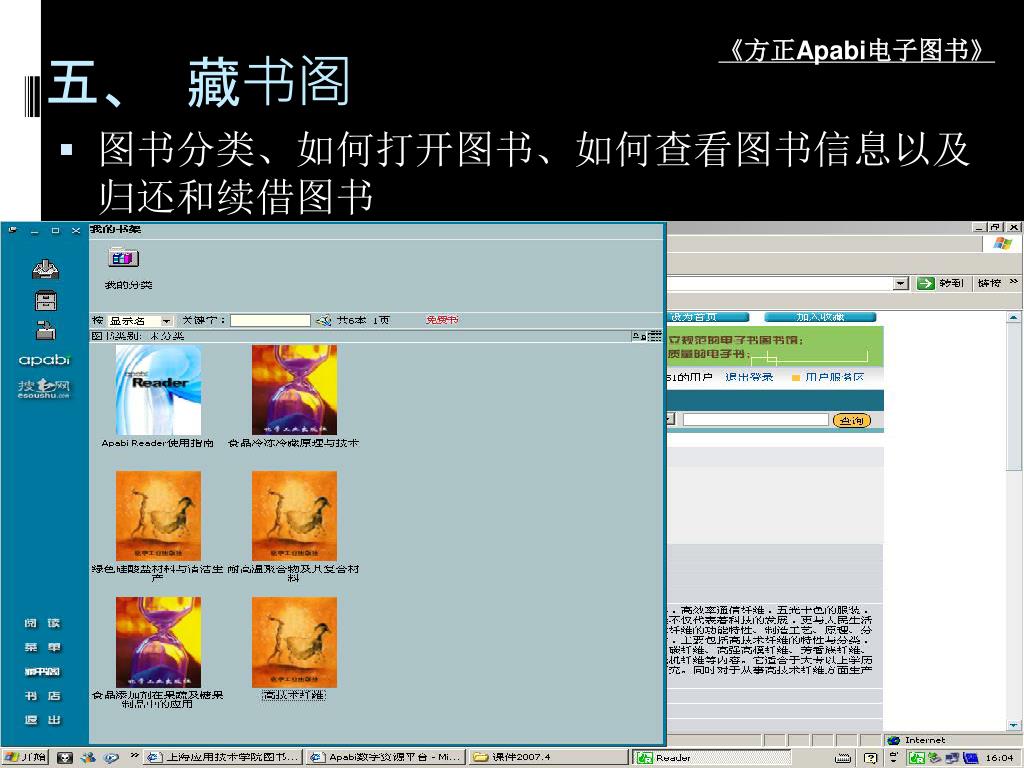This screenshot has height=768, width=1024.
Task: Click the 用户服务区 link on web page
Action: click(835, 377)
